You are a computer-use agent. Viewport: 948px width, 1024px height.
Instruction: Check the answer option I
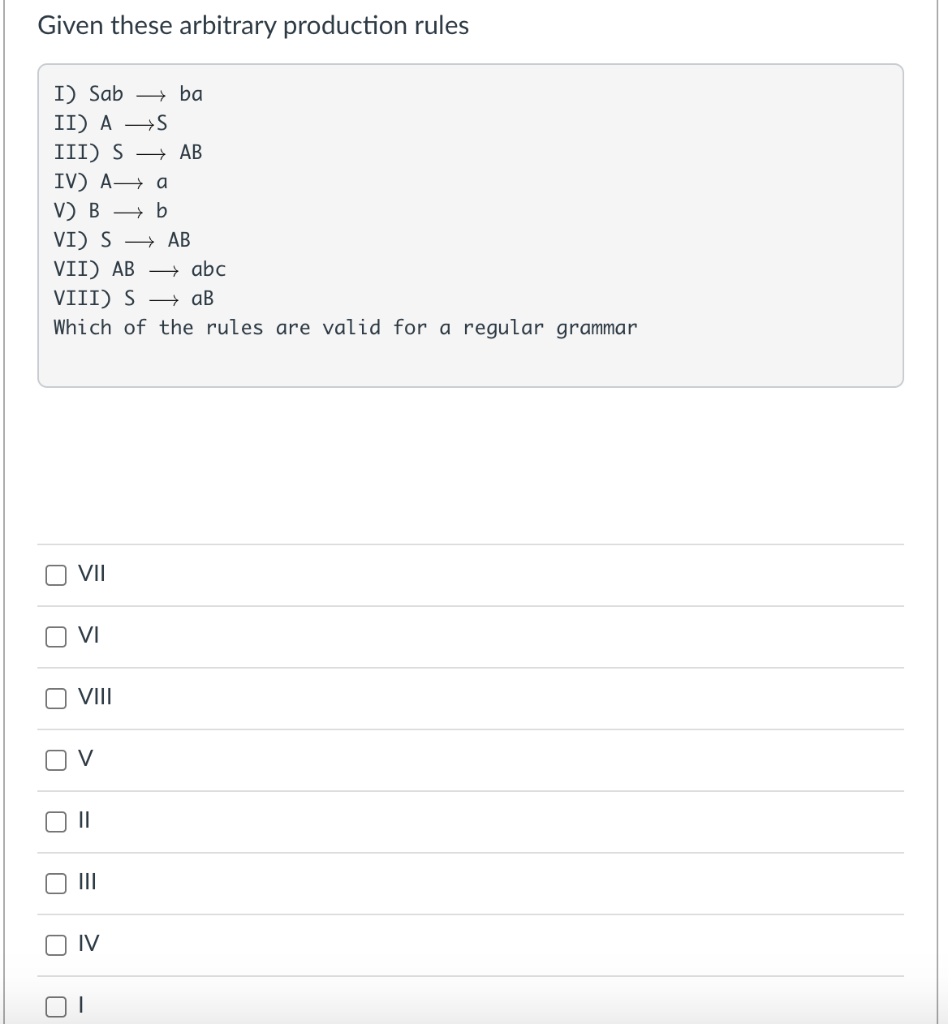[56, 1004]
